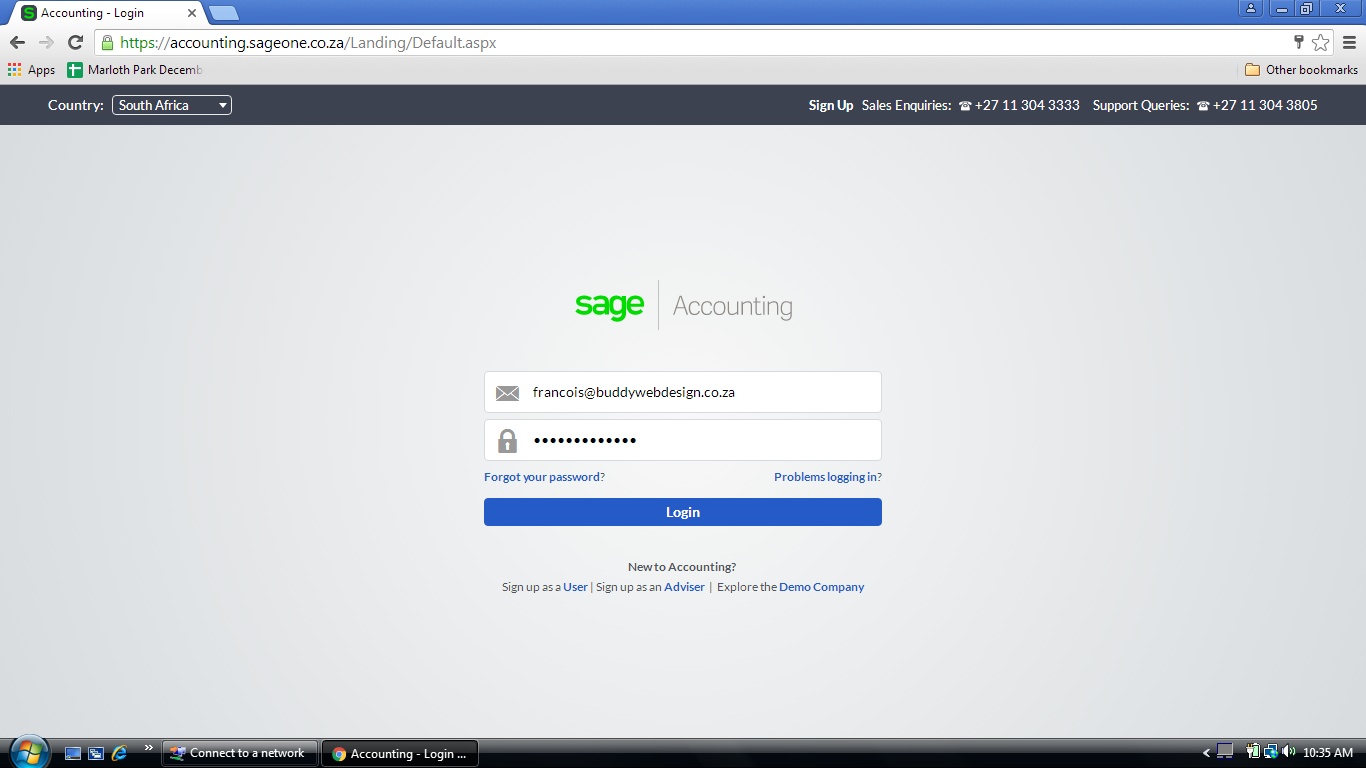1366x768 pixels.
Task: Click the green padlock security icon
Action: (x=107, y=43)
